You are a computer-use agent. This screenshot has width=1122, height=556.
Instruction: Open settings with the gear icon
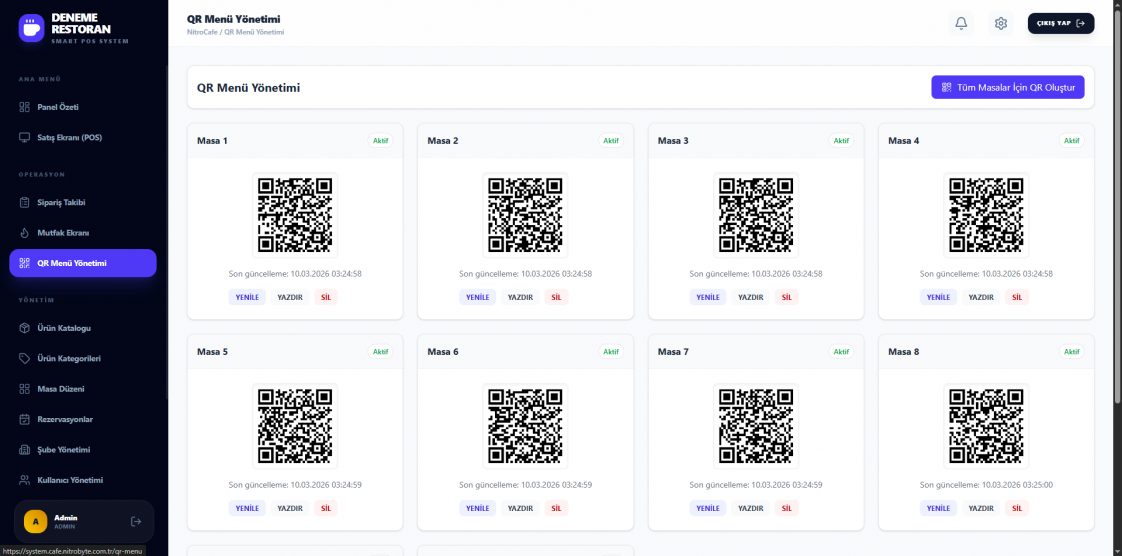1000,23
